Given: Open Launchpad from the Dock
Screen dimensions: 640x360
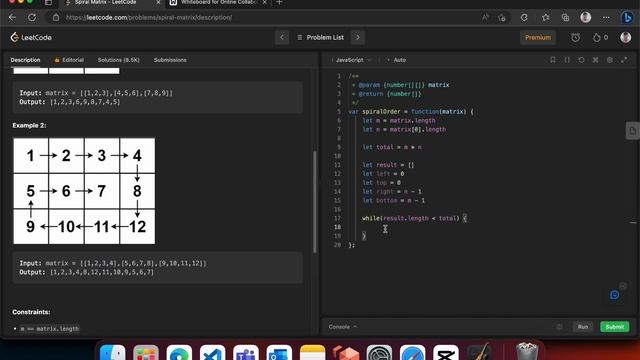Looking at the screenshot, I should [146, 354].
